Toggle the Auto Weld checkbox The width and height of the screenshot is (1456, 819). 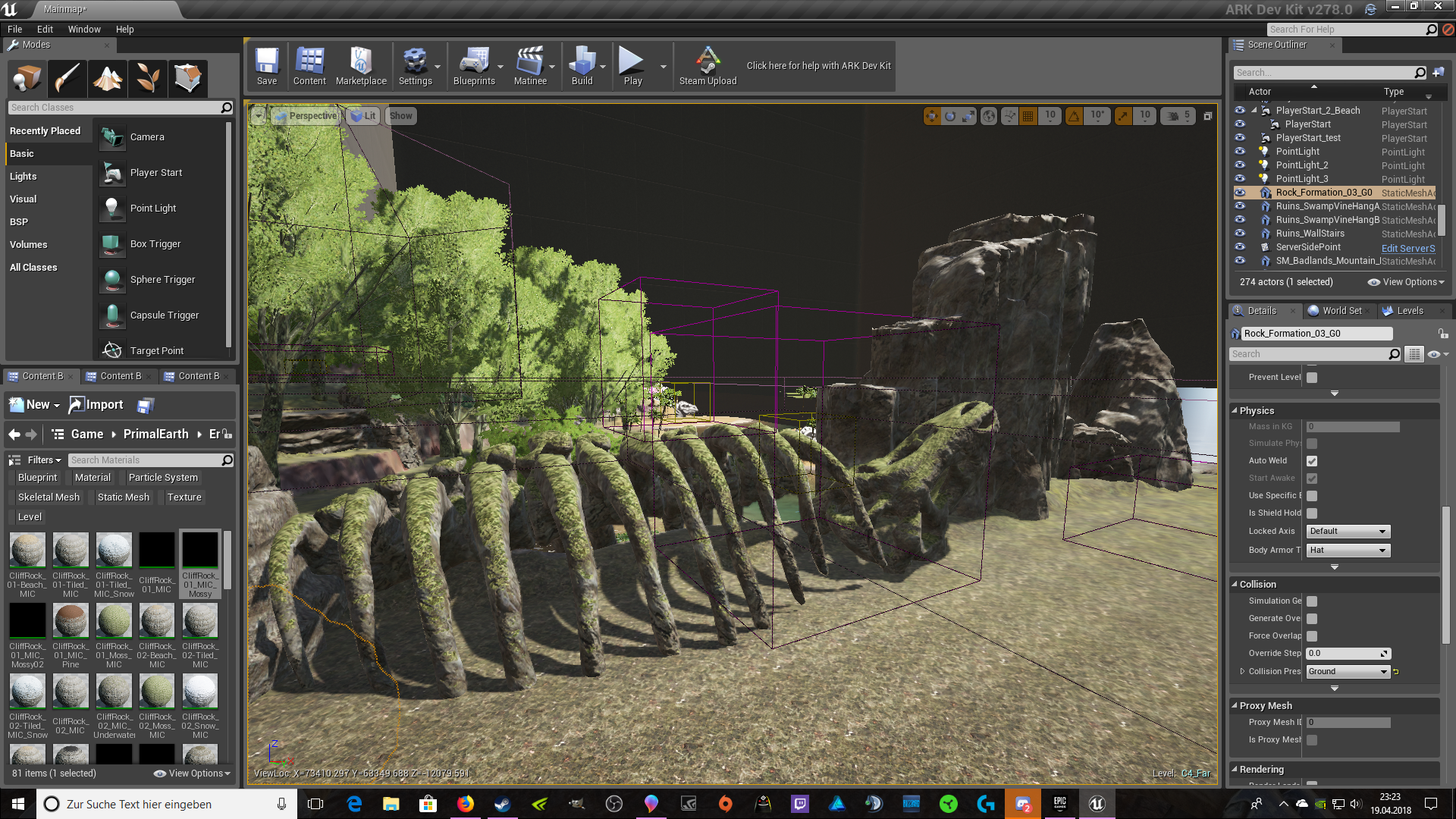pyautogui.click(x=1312, y=461)
